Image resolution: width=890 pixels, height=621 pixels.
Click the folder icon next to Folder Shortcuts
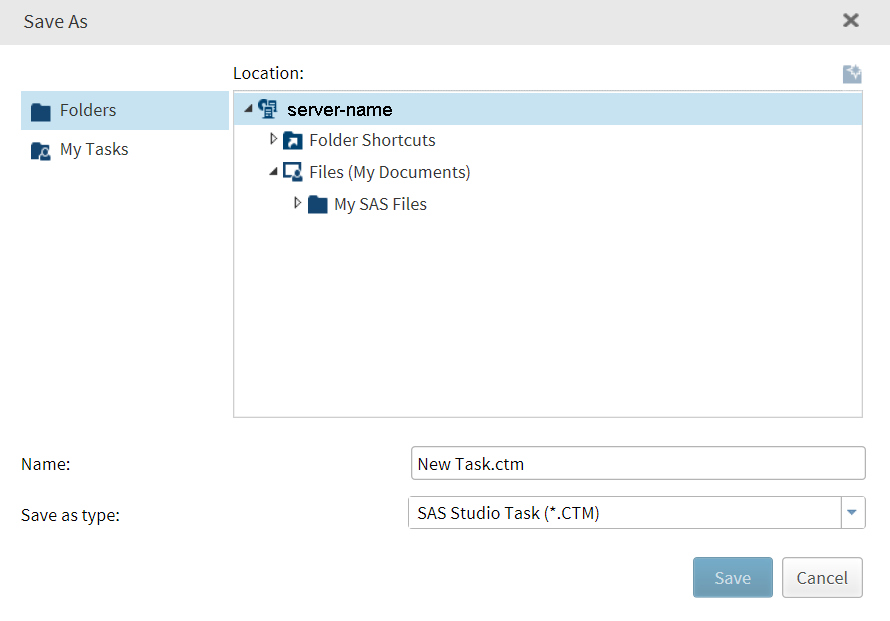coord(293,140)
